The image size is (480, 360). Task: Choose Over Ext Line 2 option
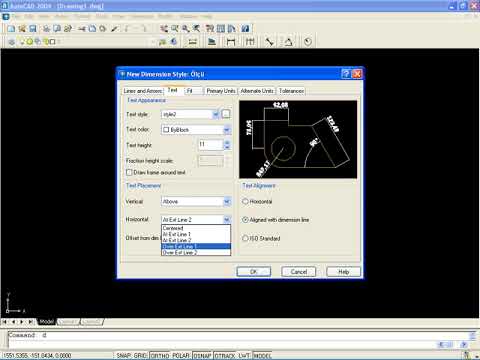tap(196, 252)
